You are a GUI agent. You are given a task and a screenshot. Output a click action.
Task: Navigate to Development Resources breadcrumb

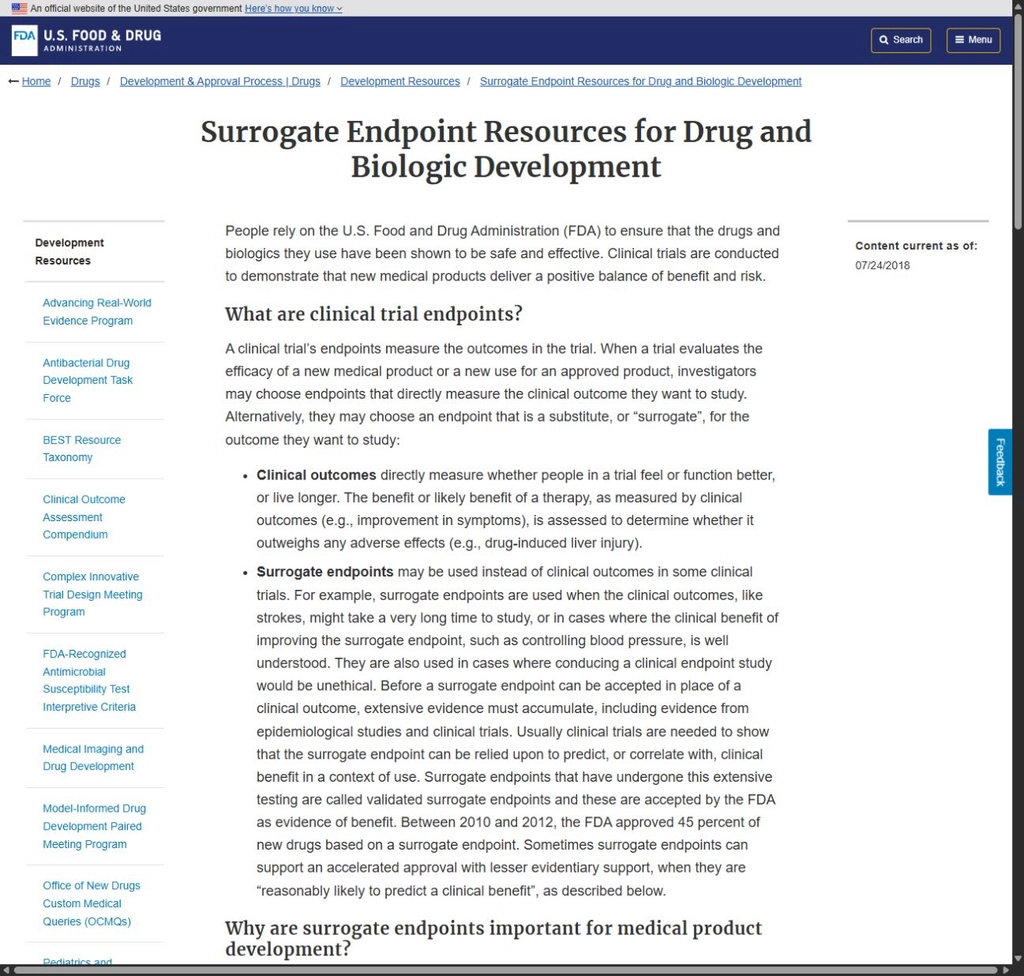pyautogui.click(x=400, y=81)
